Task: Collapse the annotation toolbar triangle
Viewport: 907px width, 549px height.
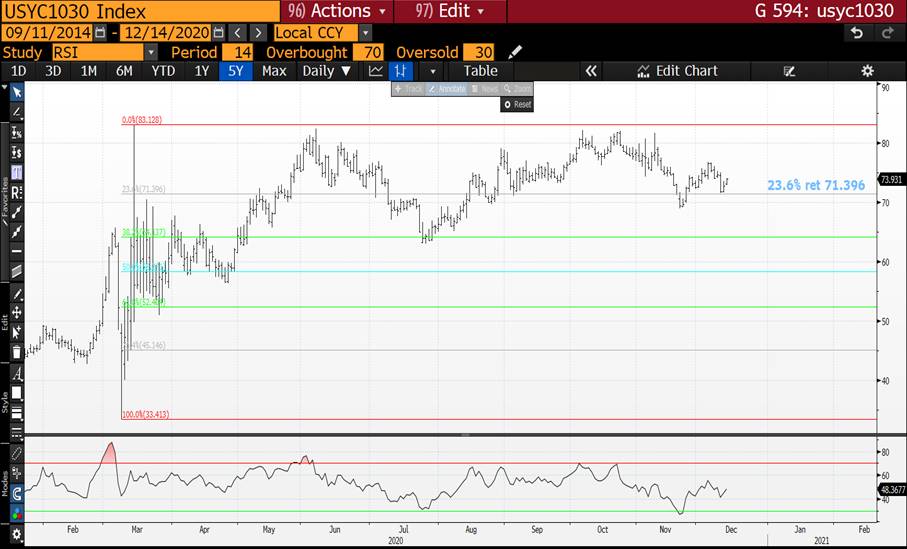Action: point(5,88)
